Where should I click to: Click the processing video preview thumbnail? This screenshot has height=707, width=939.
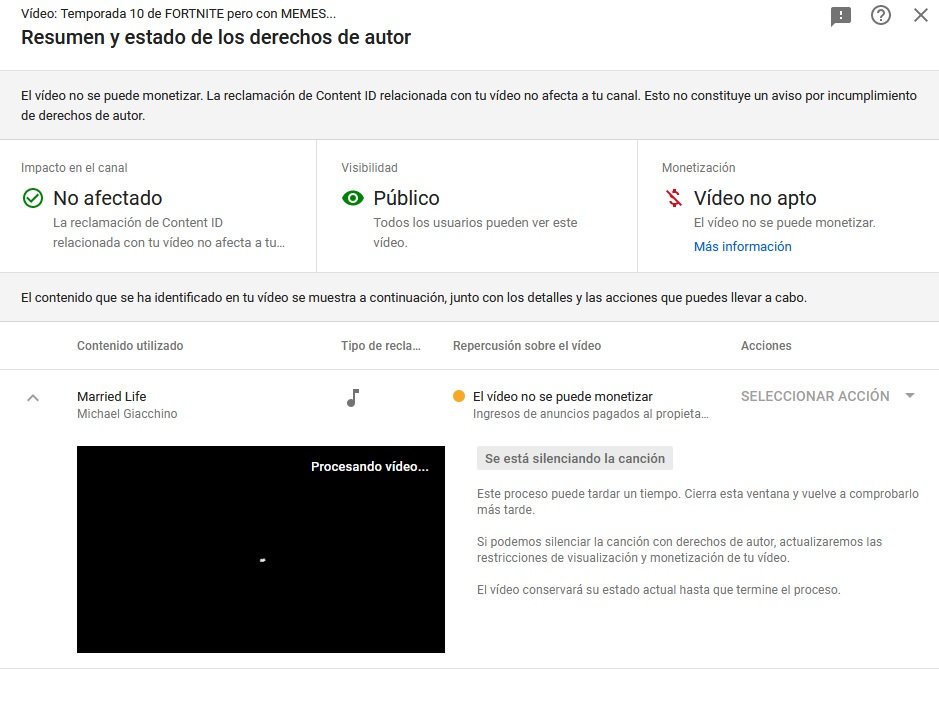pyautogui.click(x=261, y=549)
